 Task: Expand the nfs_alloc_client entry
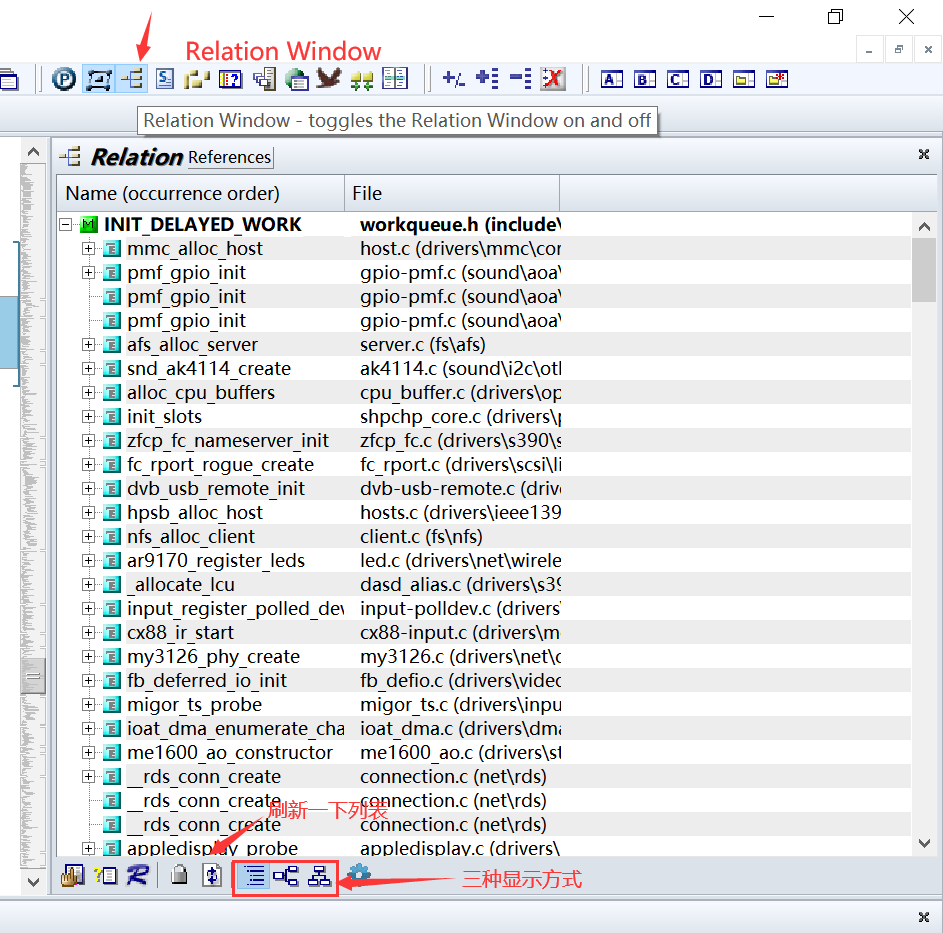[x=88, y=536]
